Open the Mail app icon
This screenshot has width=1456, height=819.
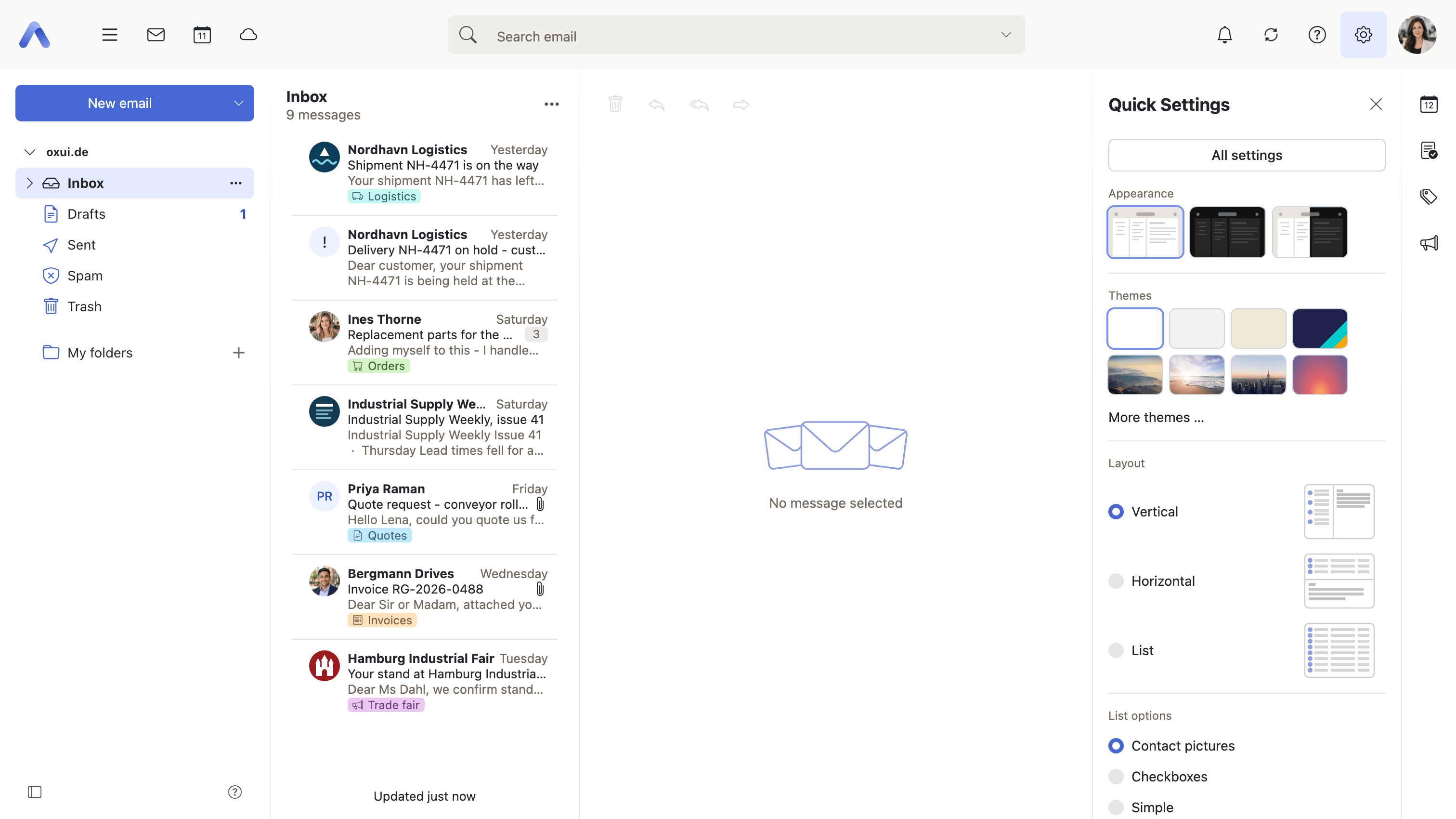click(x=156, y=35)
